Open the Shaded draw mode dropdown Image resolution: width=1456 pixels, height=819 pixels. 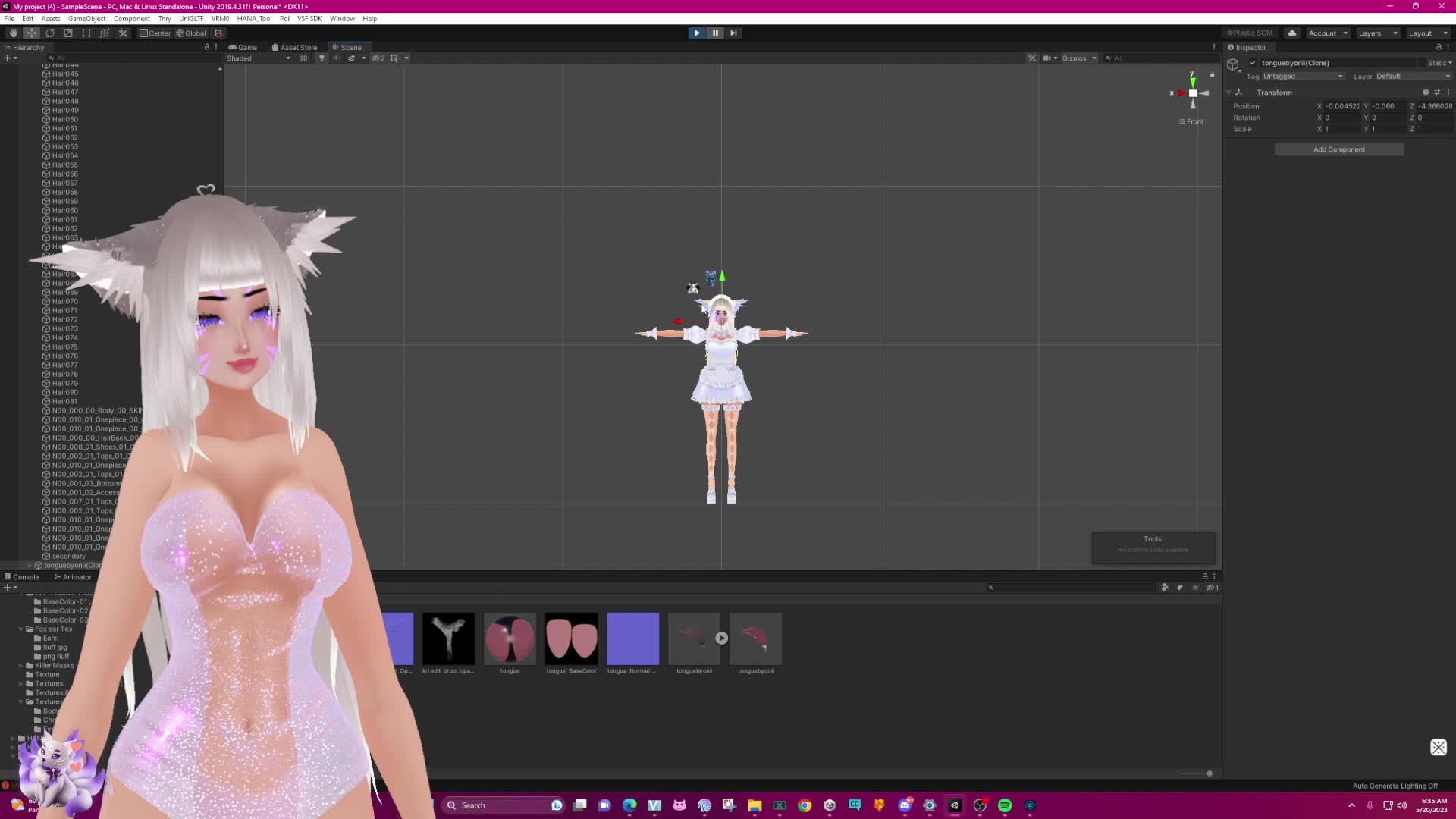[x=258, y=58]
